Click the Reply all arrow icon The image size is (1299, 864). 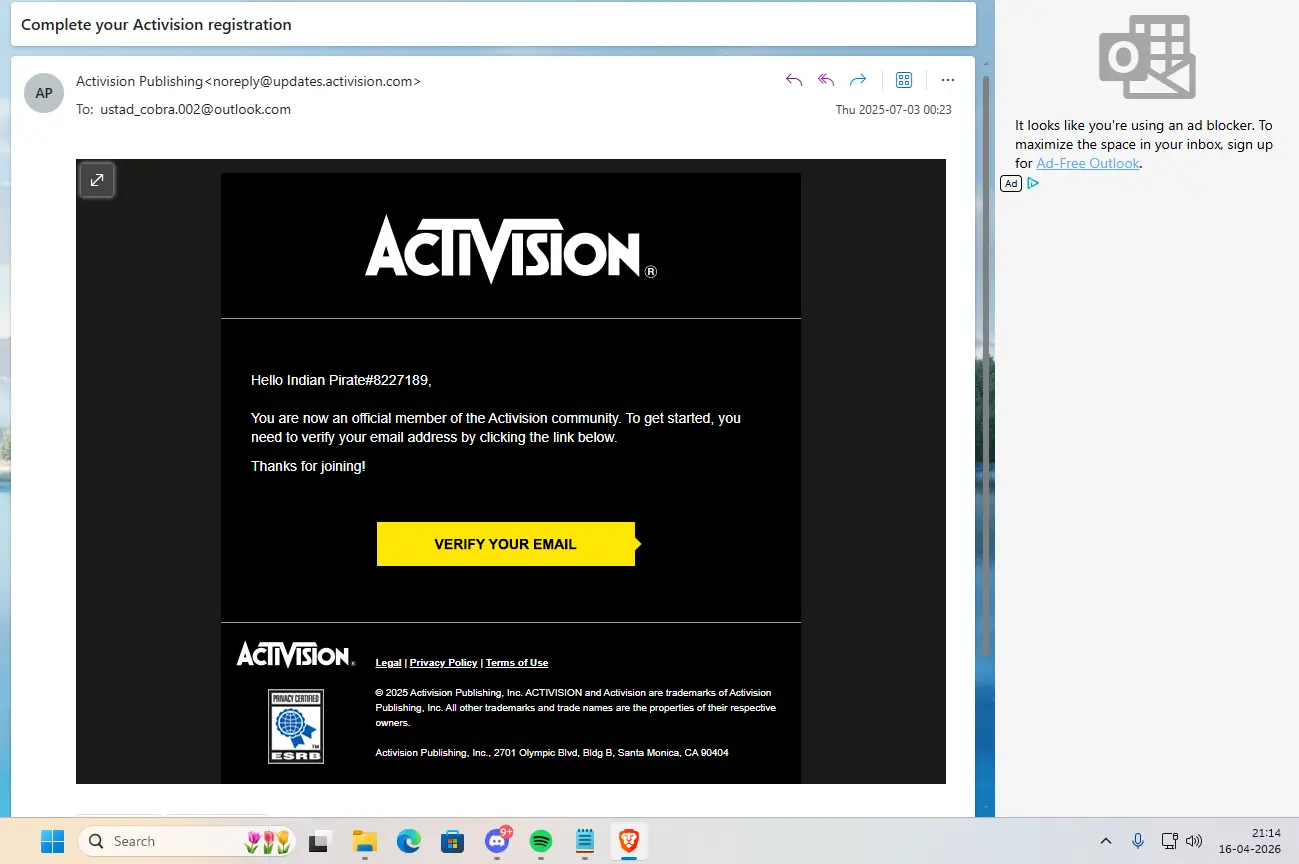(826, 80)
